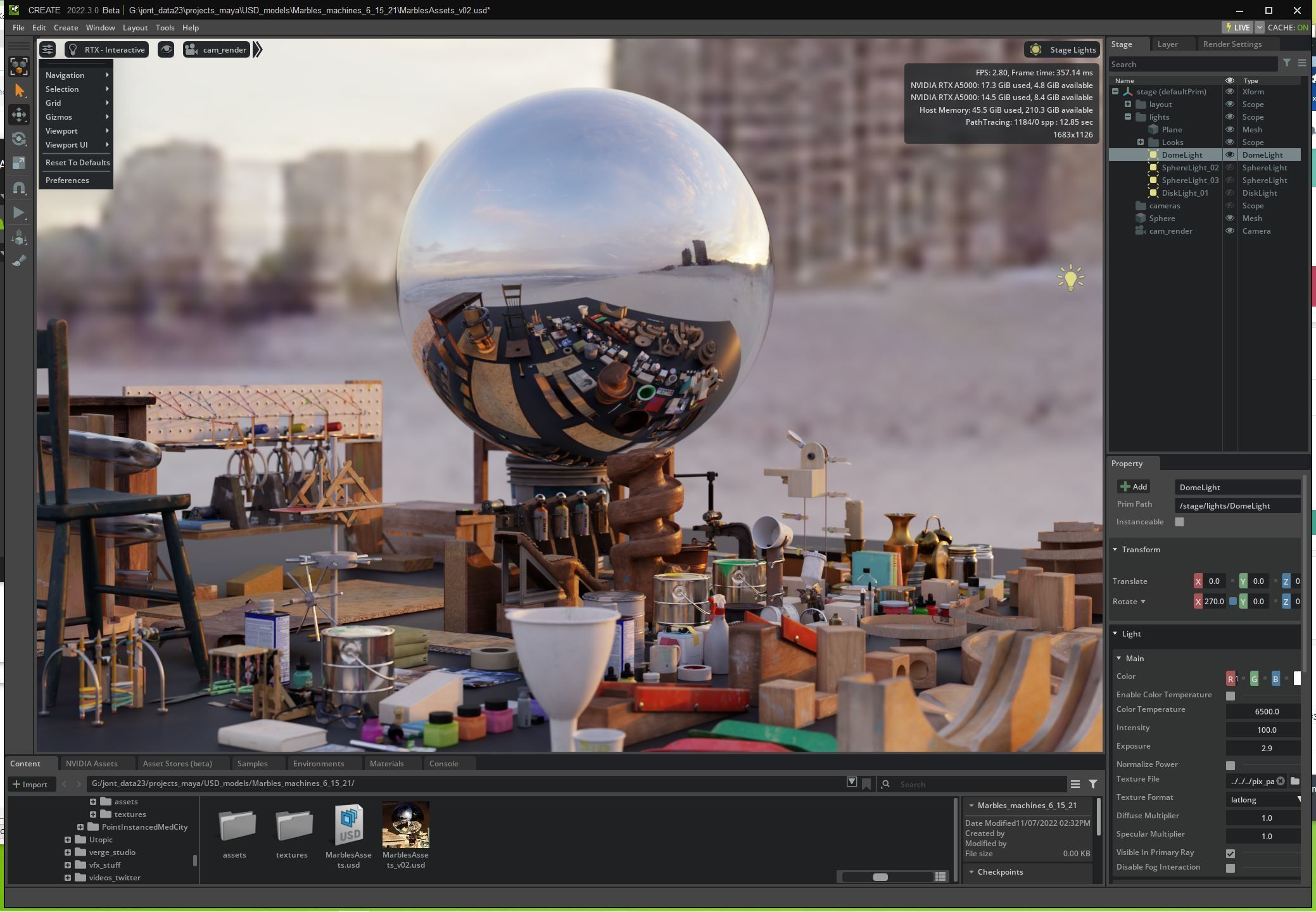
Task: Click the light Color swatch
Action: 1296,678
